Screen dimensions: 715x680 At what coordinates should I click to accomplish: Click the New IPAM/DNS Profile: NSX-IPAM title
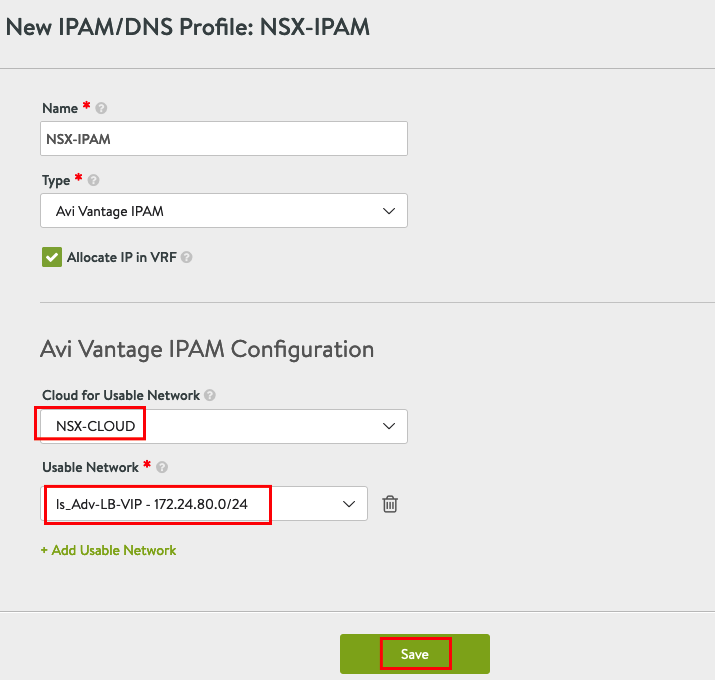click(x=187, y=27)
